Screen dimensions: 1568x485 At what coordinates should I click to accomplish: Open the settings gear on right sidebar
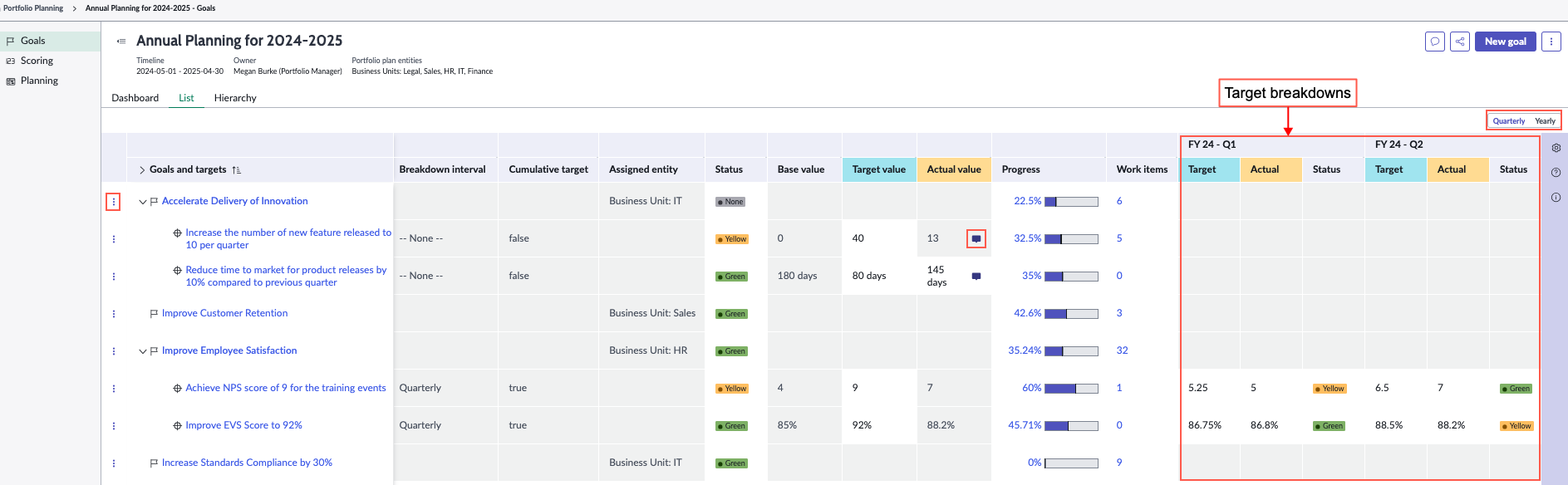point(1556,148)
